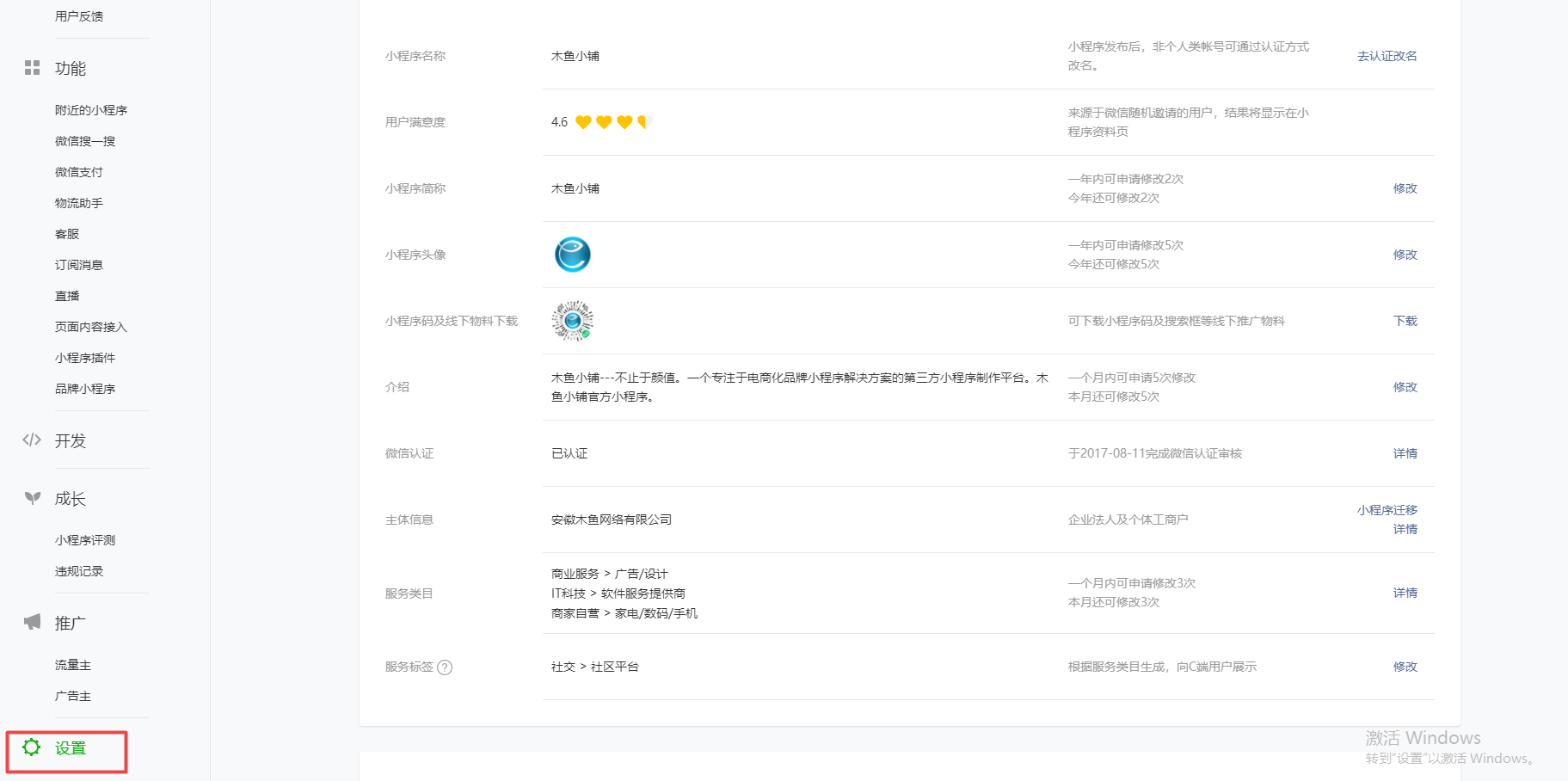Viewport: 1568px width, 781px height.
Task: Select the 成长 section heading
Action: 71,498
